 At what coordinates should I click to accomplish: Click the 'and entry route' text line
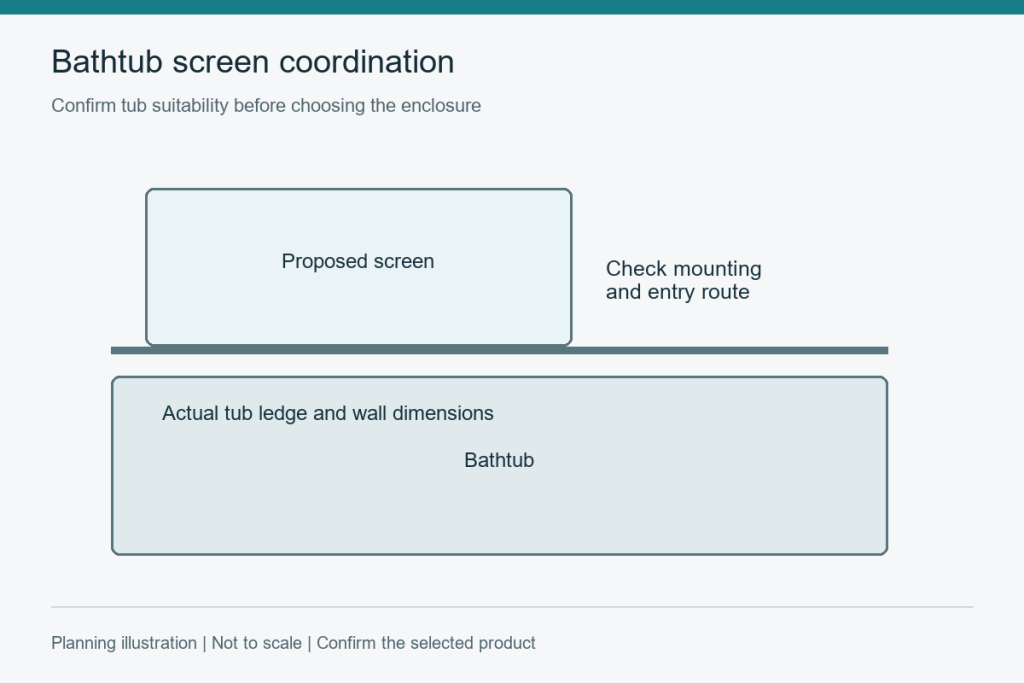coord(677,292)
